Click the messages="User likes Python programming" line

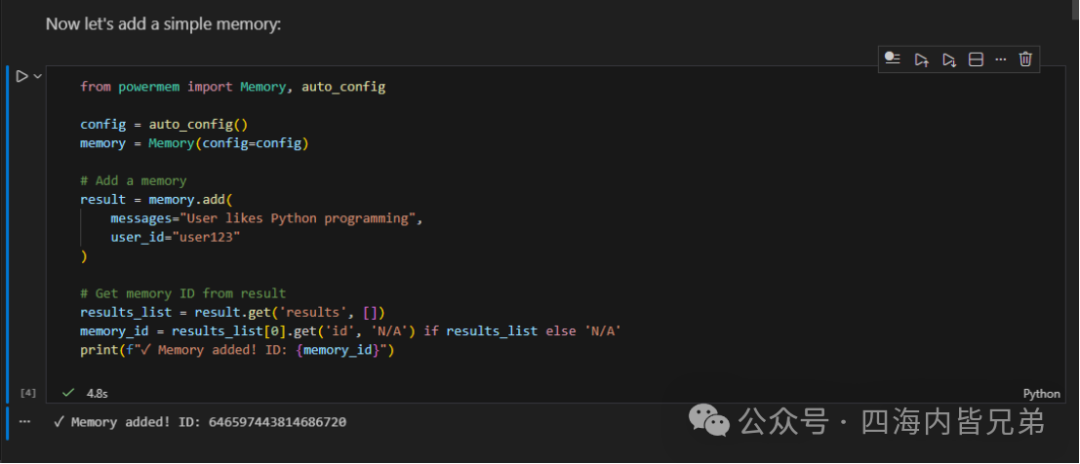[266, 218]
